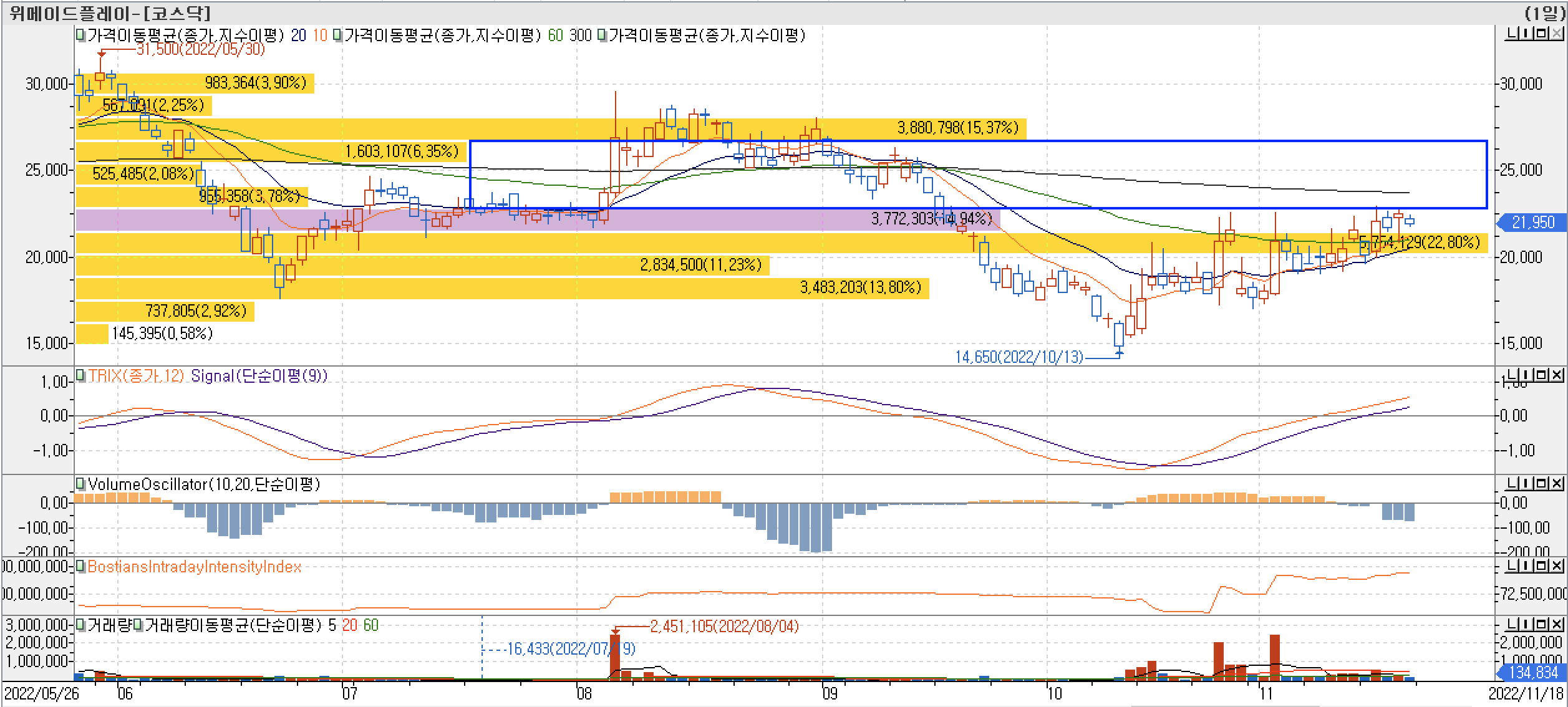Close the BostiansIntradayIntensityIndex panel with its X icon

1556,565
